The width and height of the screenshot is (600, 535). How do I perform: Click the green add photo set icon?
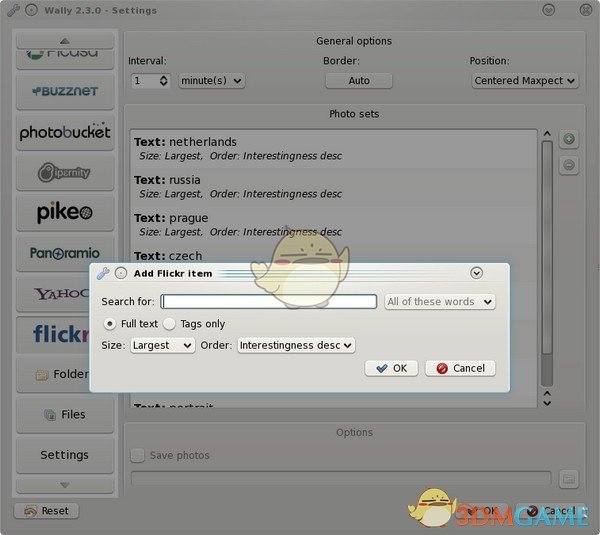tap(569, 138)
